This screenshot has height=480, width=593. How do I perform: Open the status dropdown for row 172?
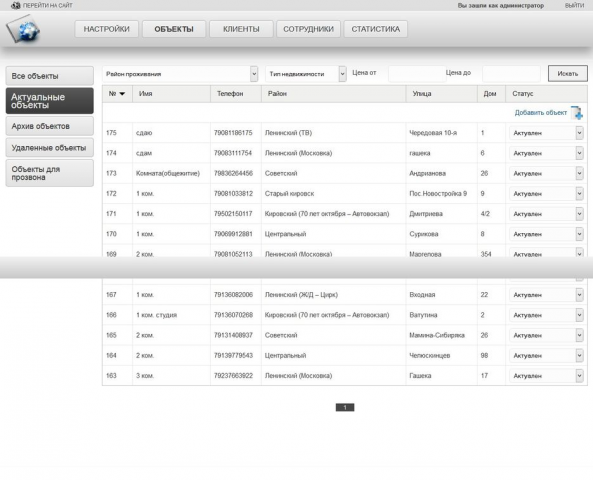point(546,194)
